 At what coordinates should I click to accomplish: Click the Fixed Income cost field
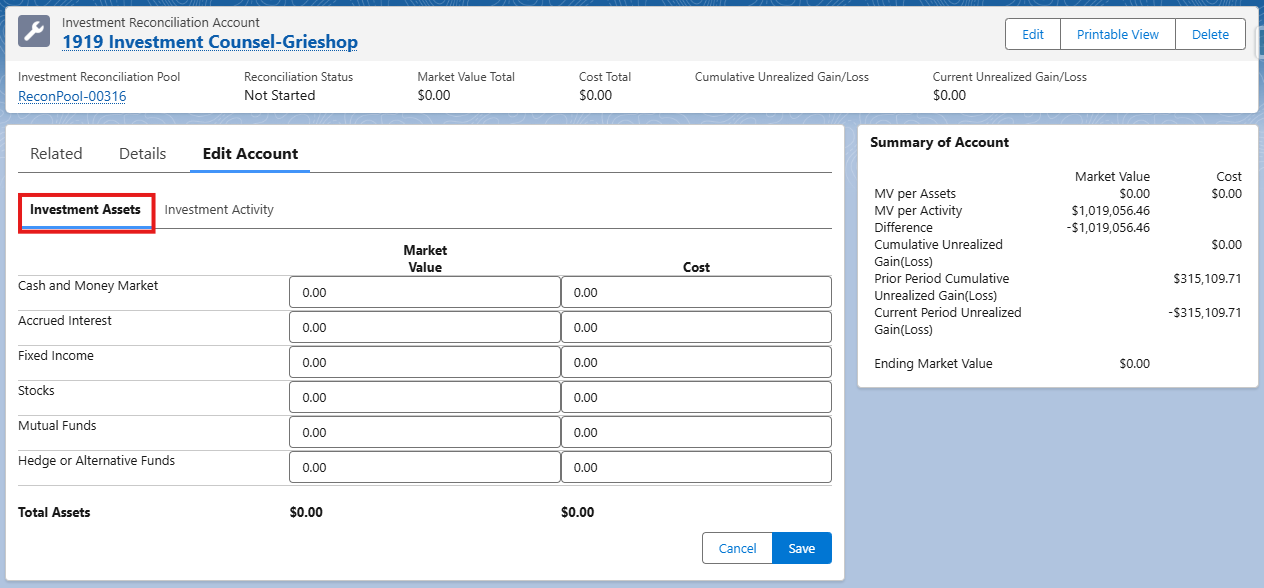(696, 363)
